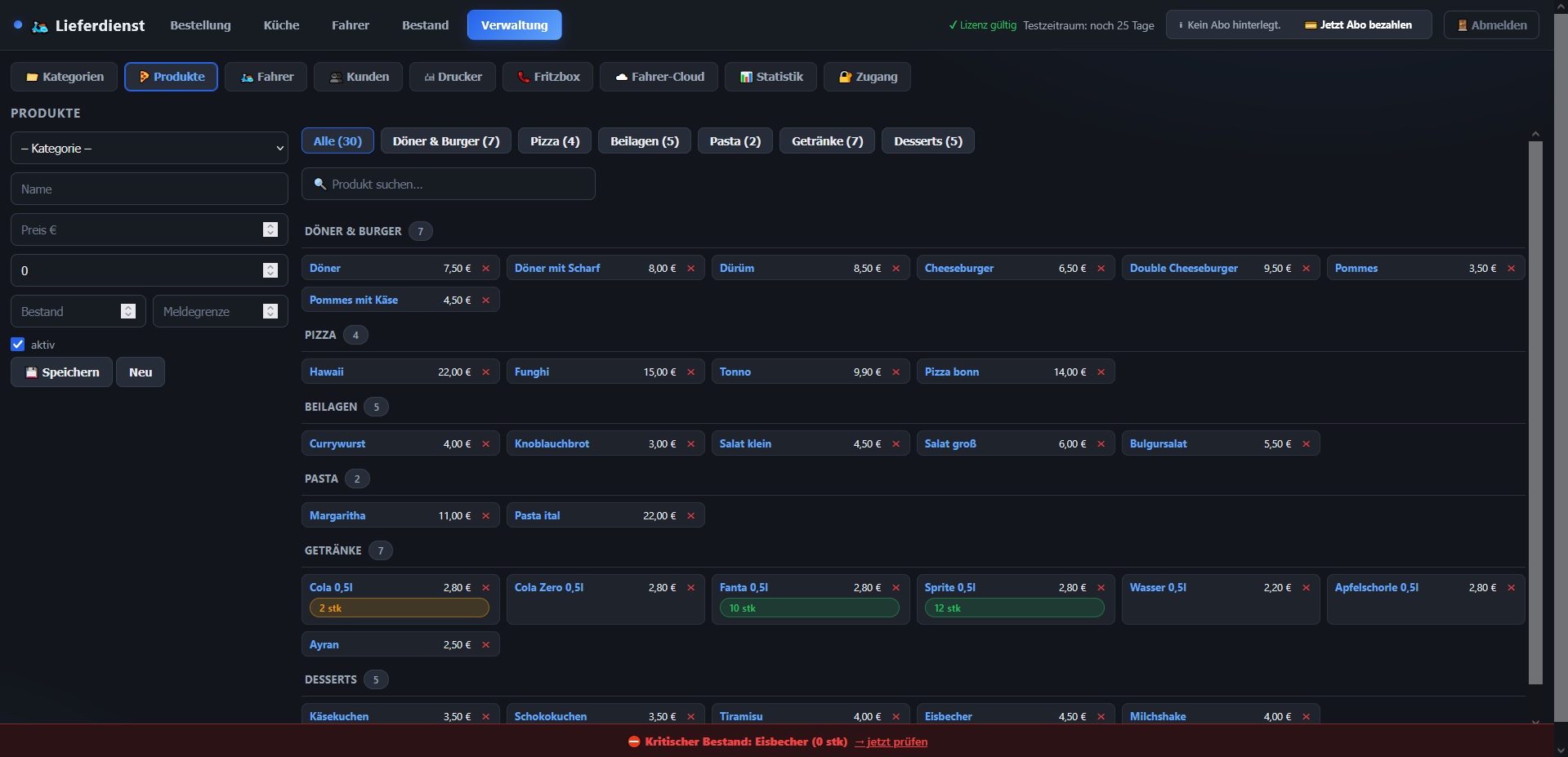1568x757 pixels.
Task: Adjust the Bestand field stepper
Action: point(128,312)
